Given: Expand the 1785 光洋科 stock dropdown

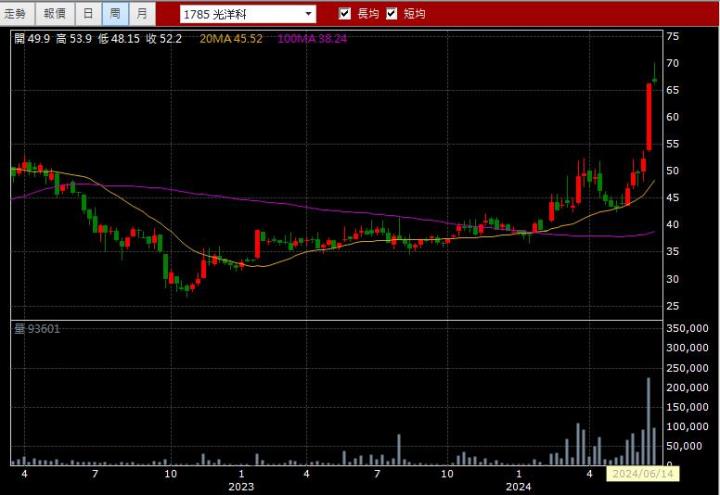Looking at the screenshot, I should [x=308, y=14].
